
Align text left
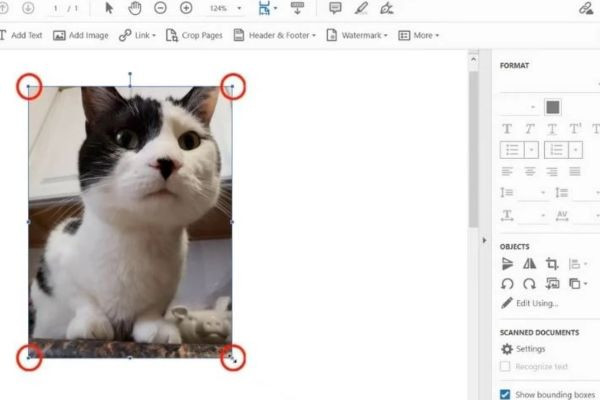point(507,171)
